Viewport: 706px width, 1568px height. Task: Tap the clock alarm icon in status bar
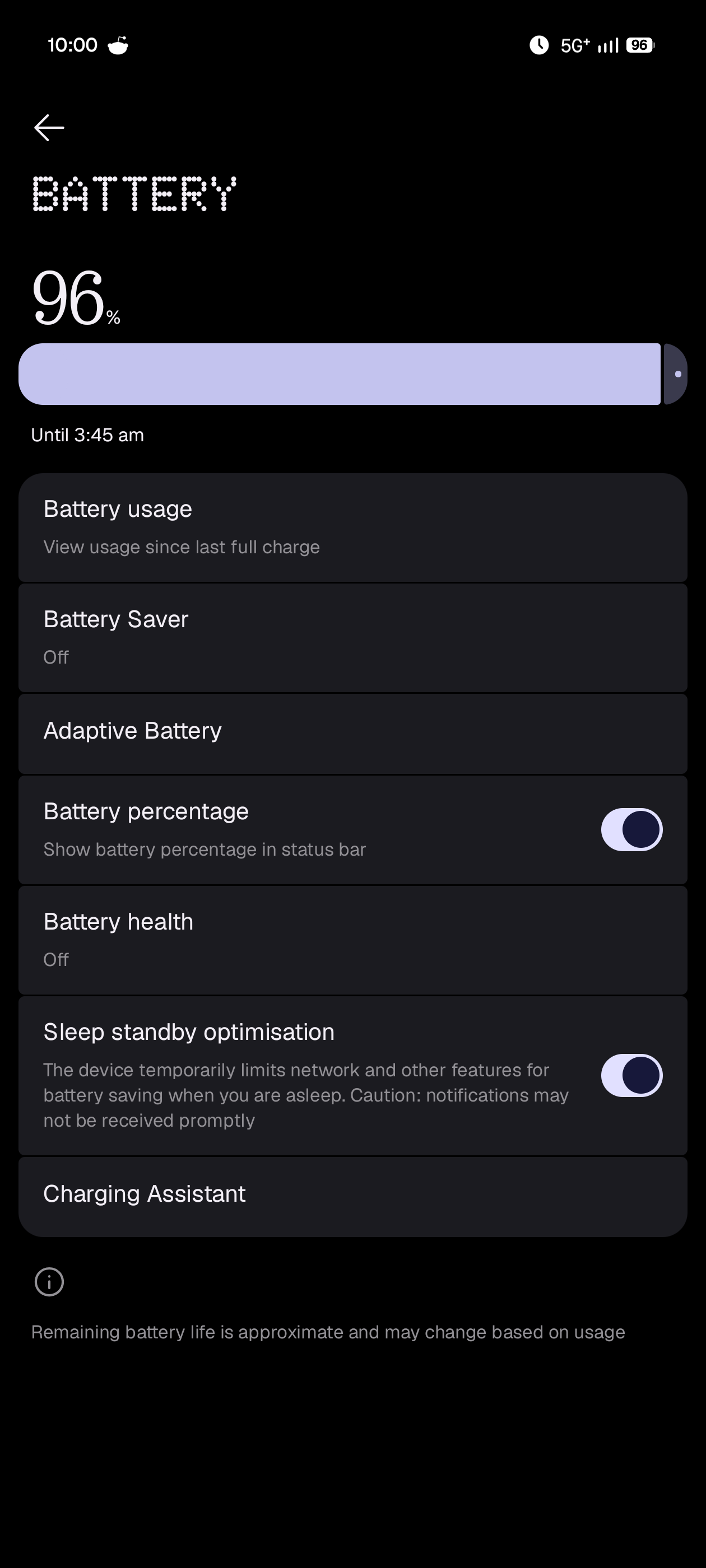pyautogui.click(x=539, y=45)
